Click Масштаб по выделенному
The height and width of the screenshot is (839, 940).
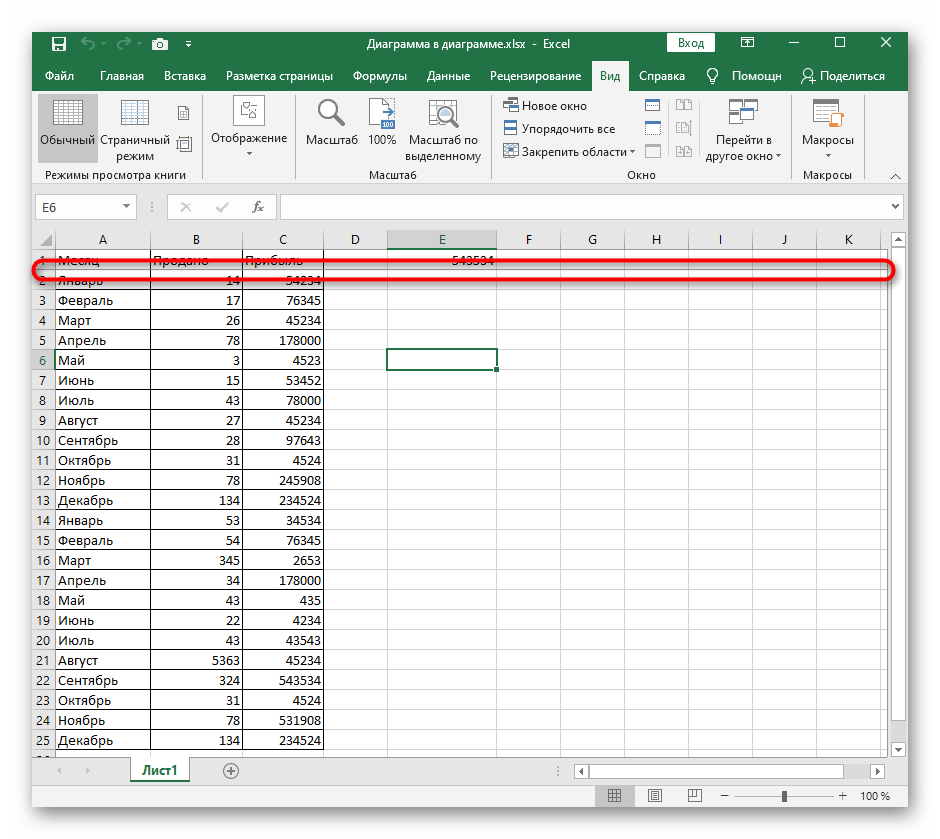(443, 130)
